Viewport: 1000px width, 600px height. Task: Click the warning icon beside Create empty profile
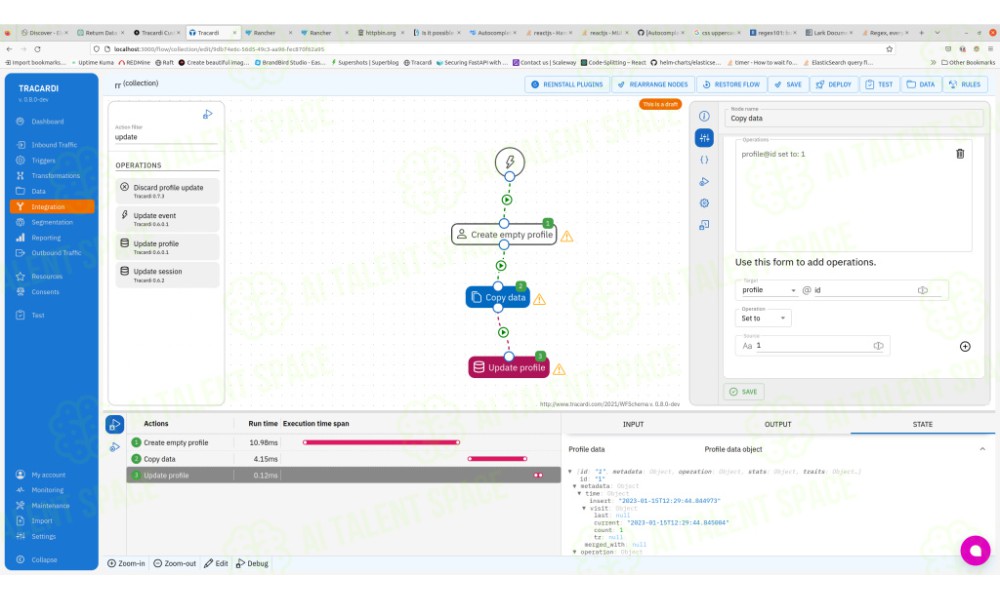click(567, 236)
